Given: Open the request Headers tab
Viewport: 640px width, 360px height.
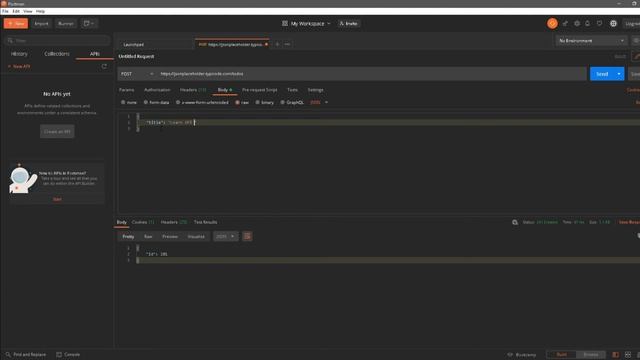Looking at the screenshot, I should [x=193, y=90].
